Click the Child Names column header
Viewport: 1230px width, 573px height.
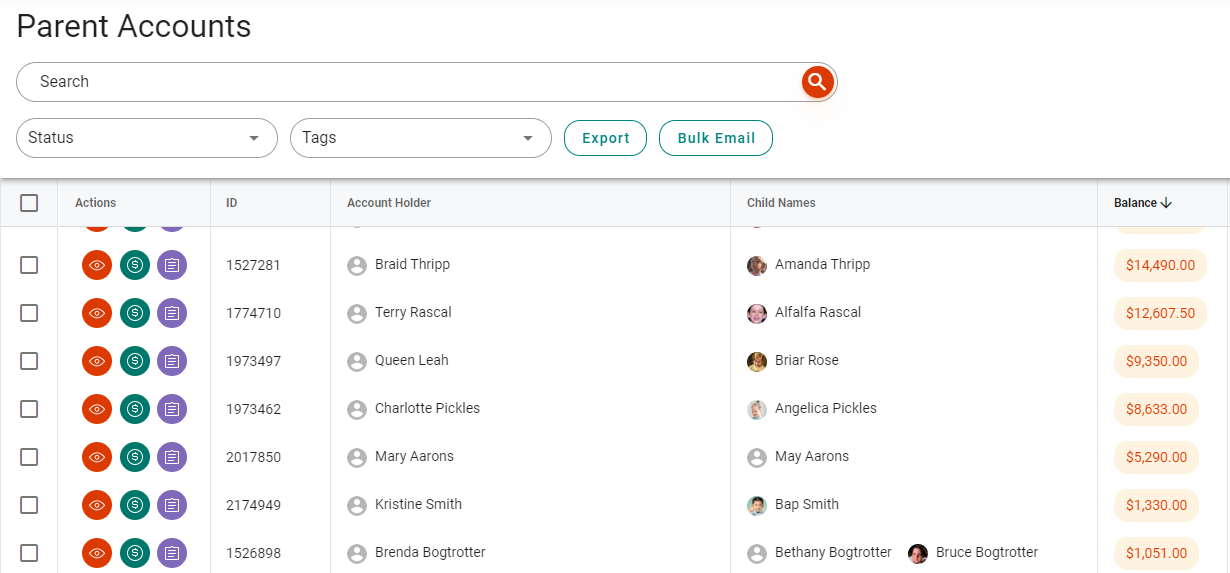[x=781, y=203]
